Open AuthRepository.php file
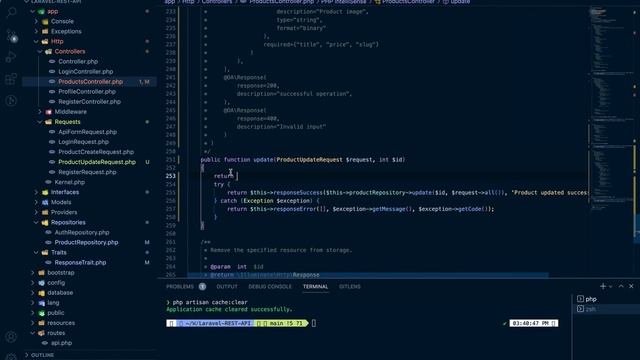The height and width of the screenshot is (360, 640). click(82, 232)
